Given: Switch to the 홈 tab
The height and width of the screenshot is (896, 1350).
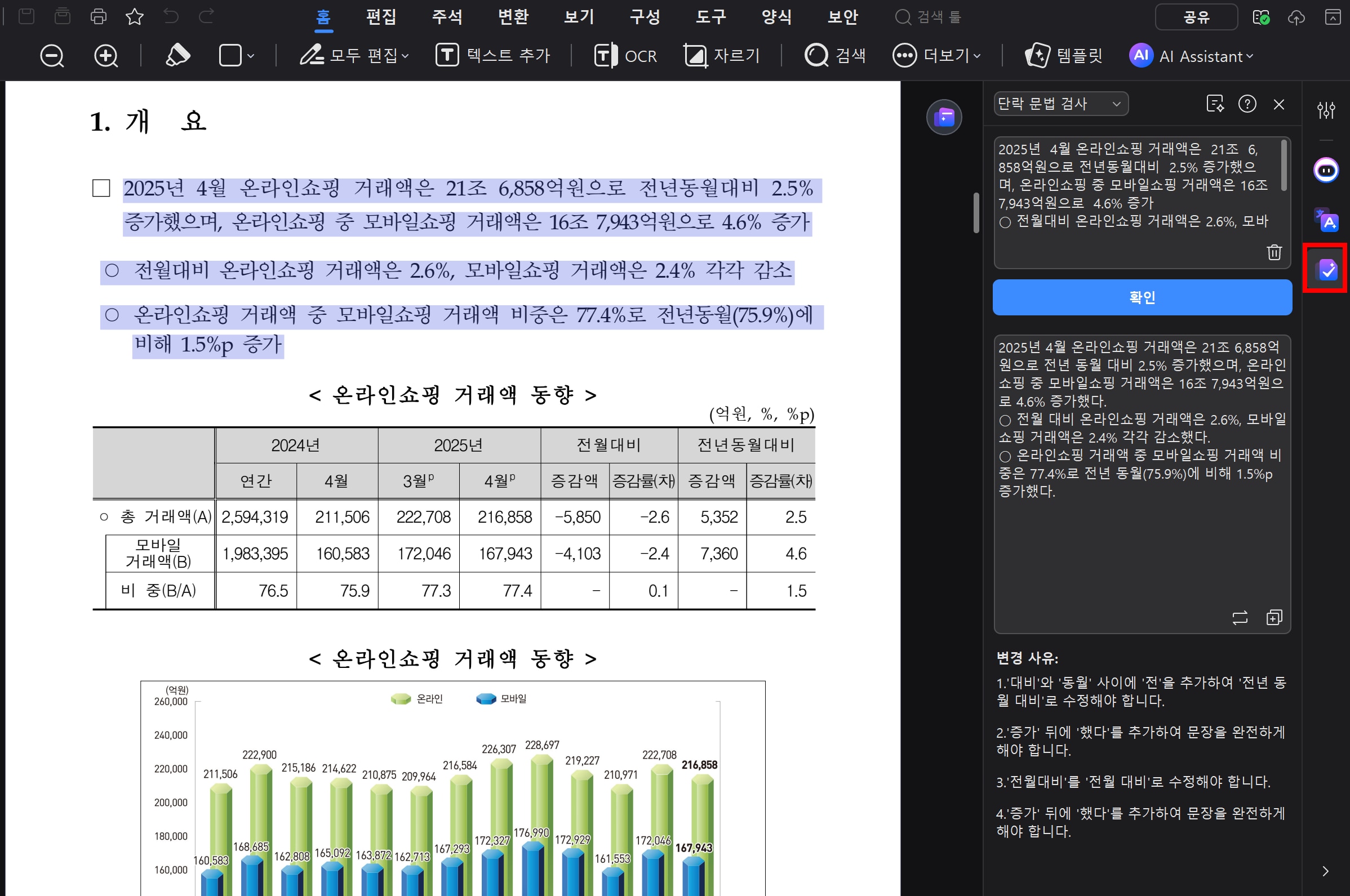Looking at the screenshot, I should click(x=323, y=17).
